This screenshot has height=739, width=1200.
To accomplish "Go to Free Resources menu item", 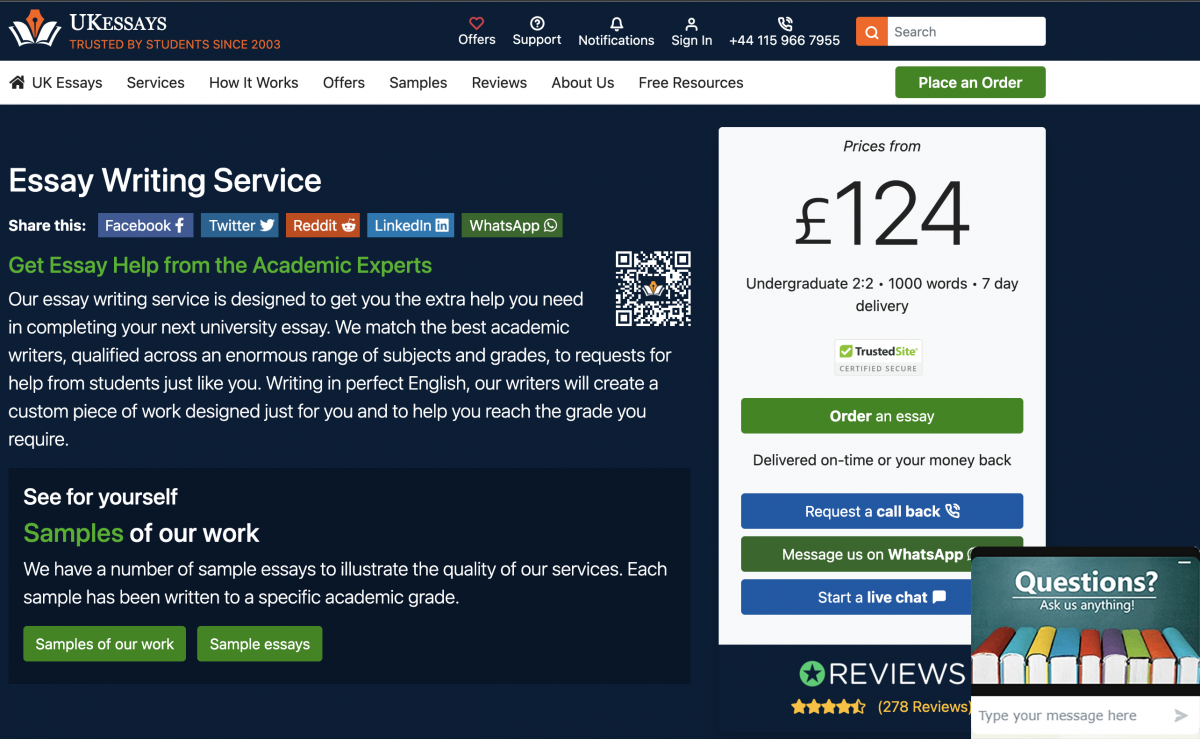I will 690,83.
